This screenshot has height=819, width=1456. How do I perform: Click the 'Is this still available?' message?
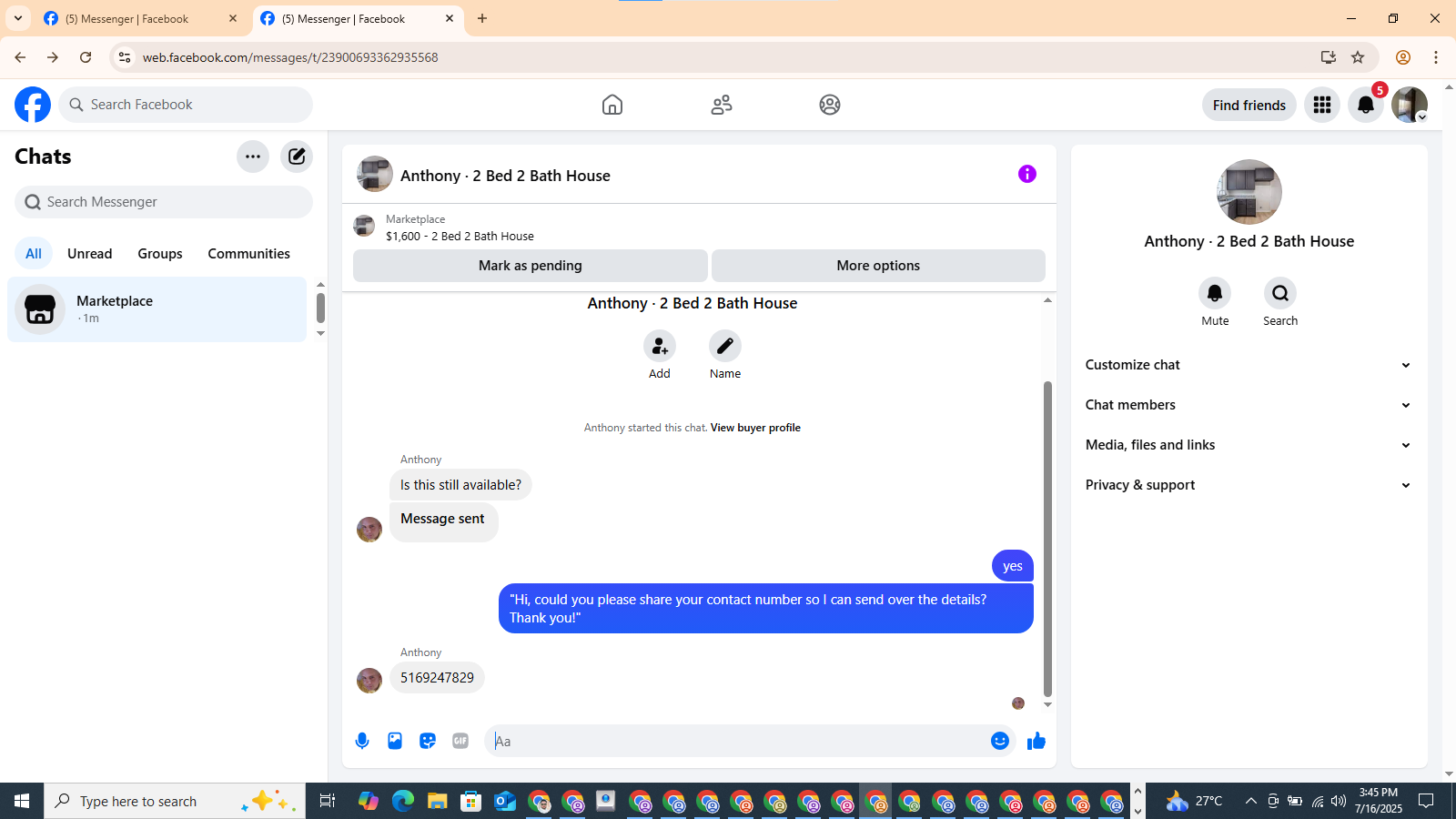460,485
